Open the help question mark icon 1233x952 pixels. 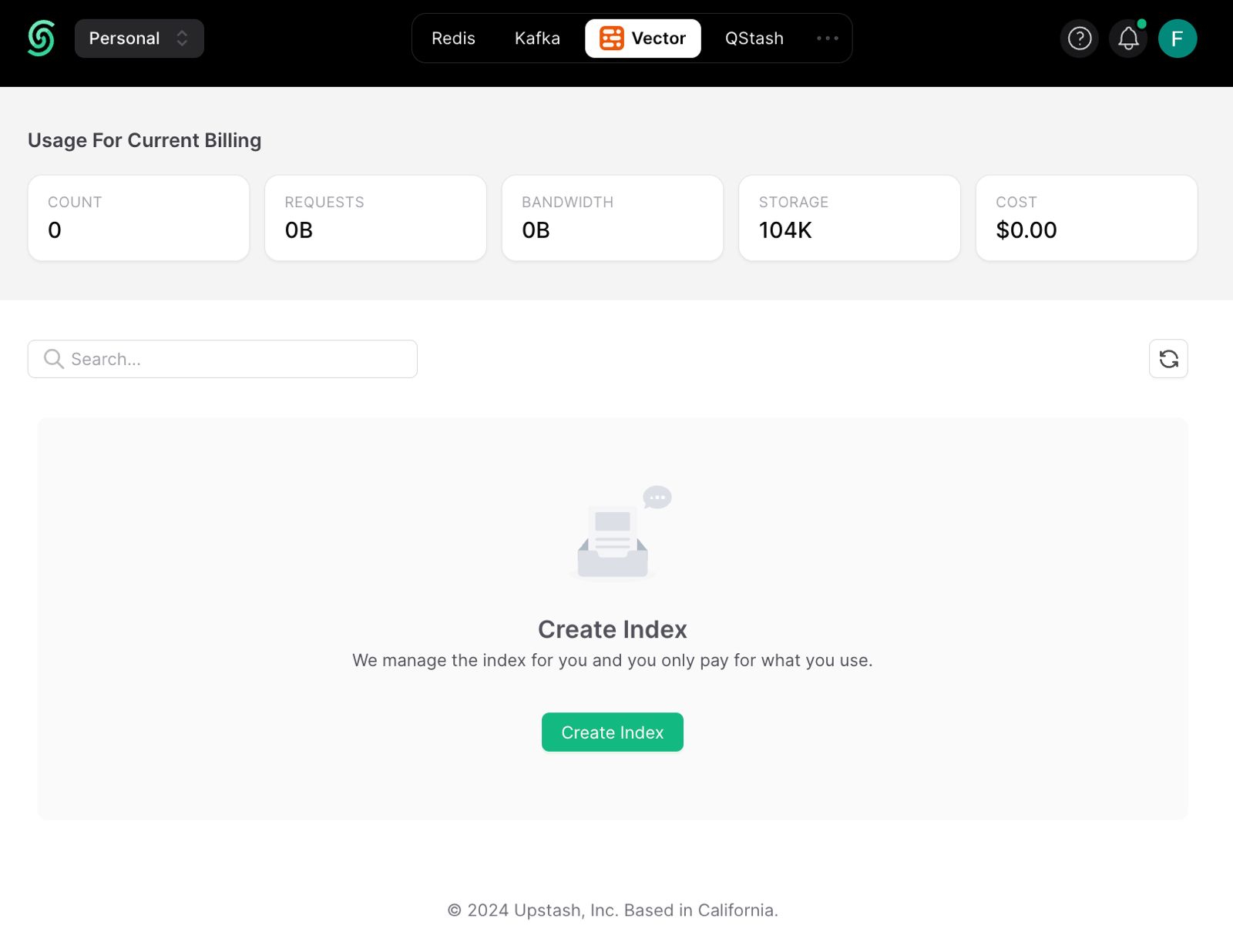tap(1079, 39)
